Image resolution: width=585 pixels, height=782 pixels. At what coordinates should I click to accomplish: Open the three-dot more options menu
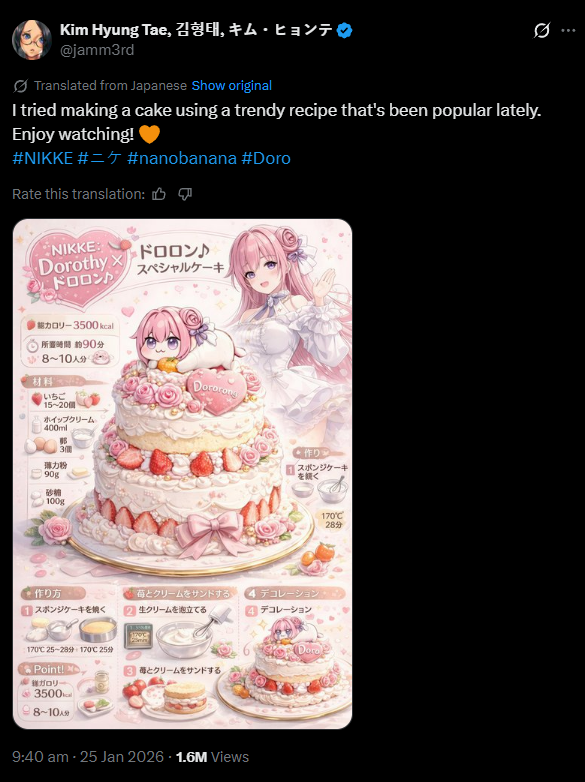(568, 30)
